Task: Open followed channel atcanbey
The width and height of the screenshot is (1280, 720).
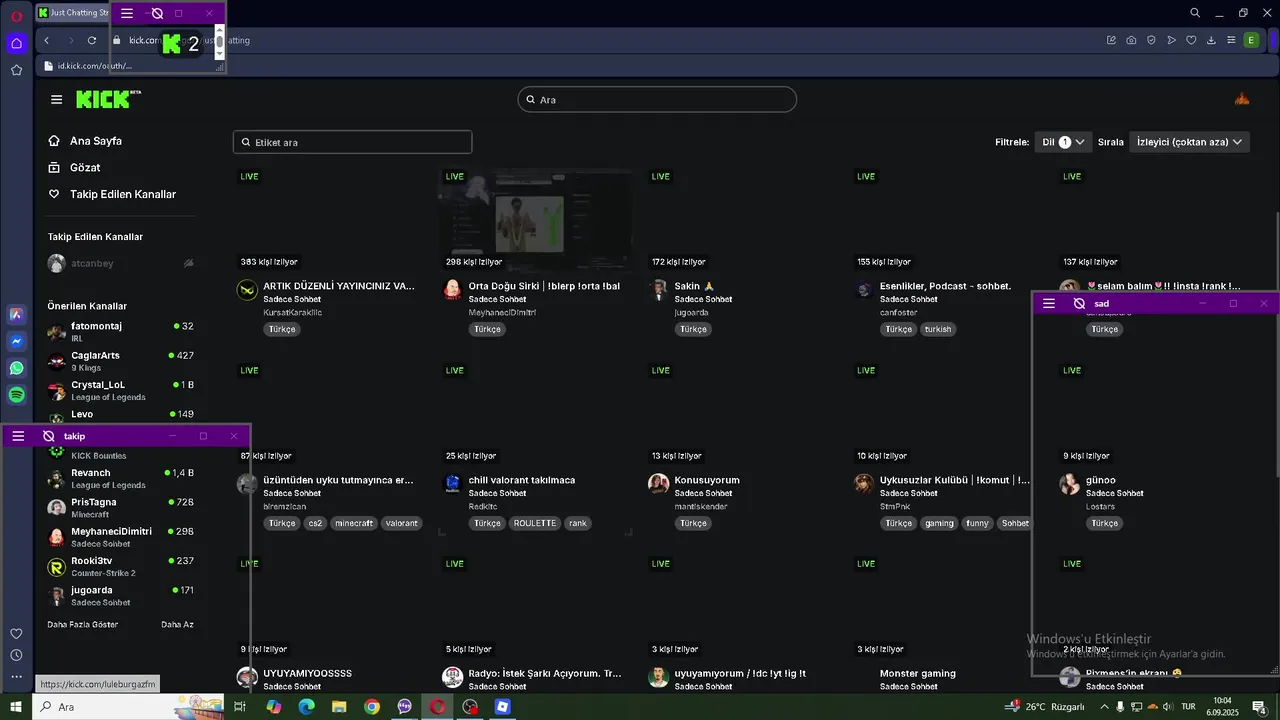Action: (120, 263)
